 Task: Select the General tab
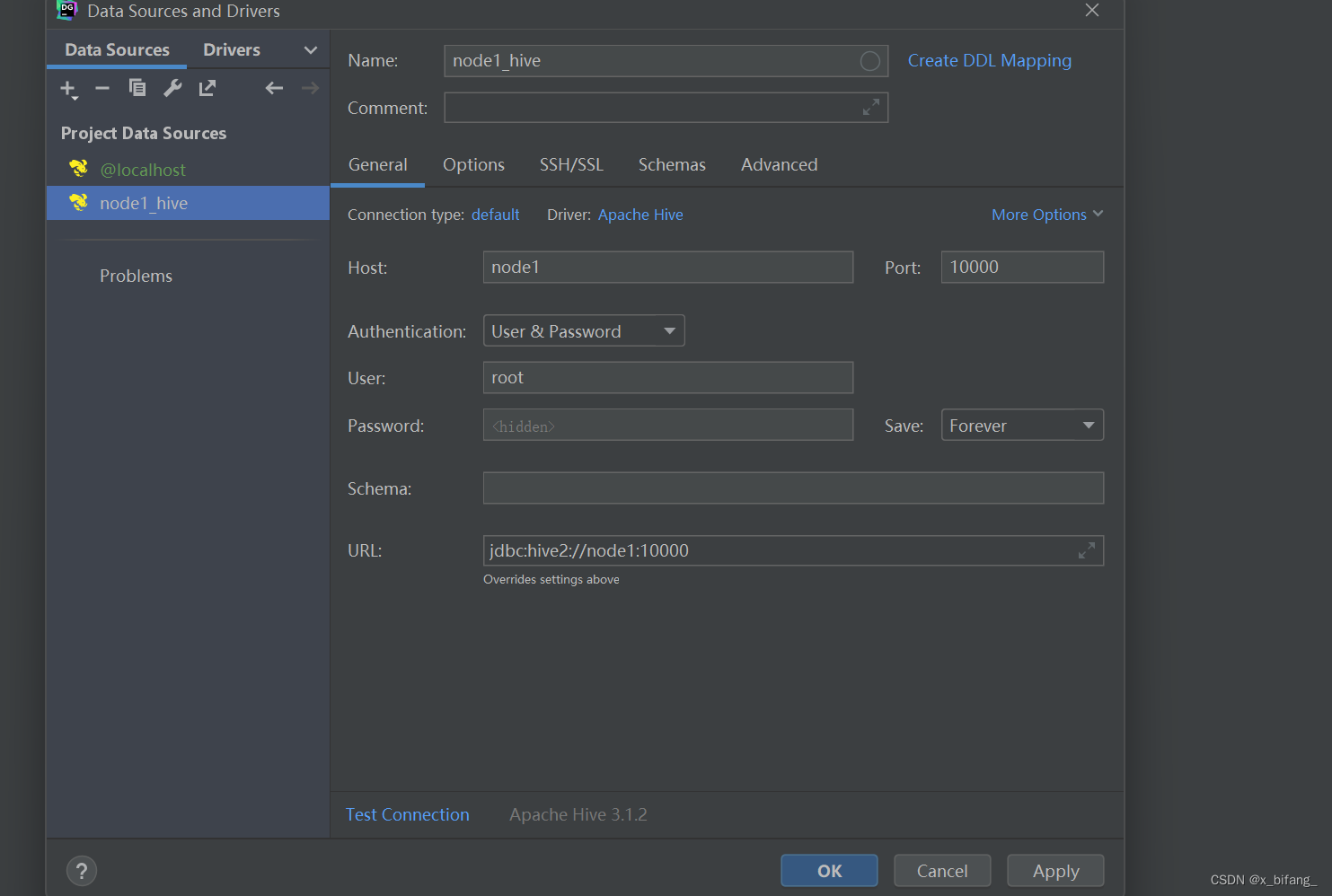378,165
